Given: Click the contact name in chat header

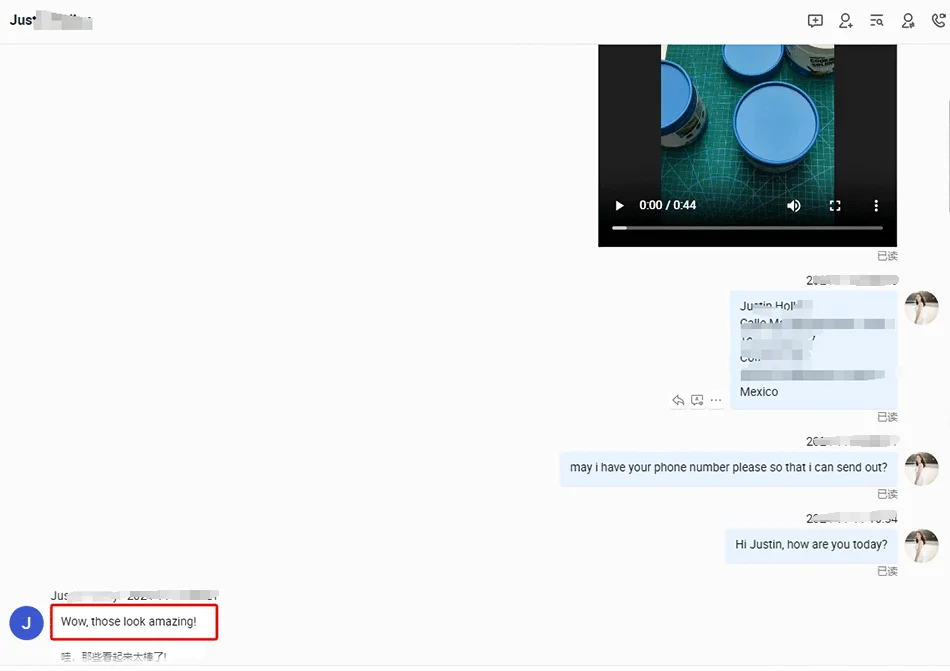Looking at the screenshot, I should (x=50, y=21).
